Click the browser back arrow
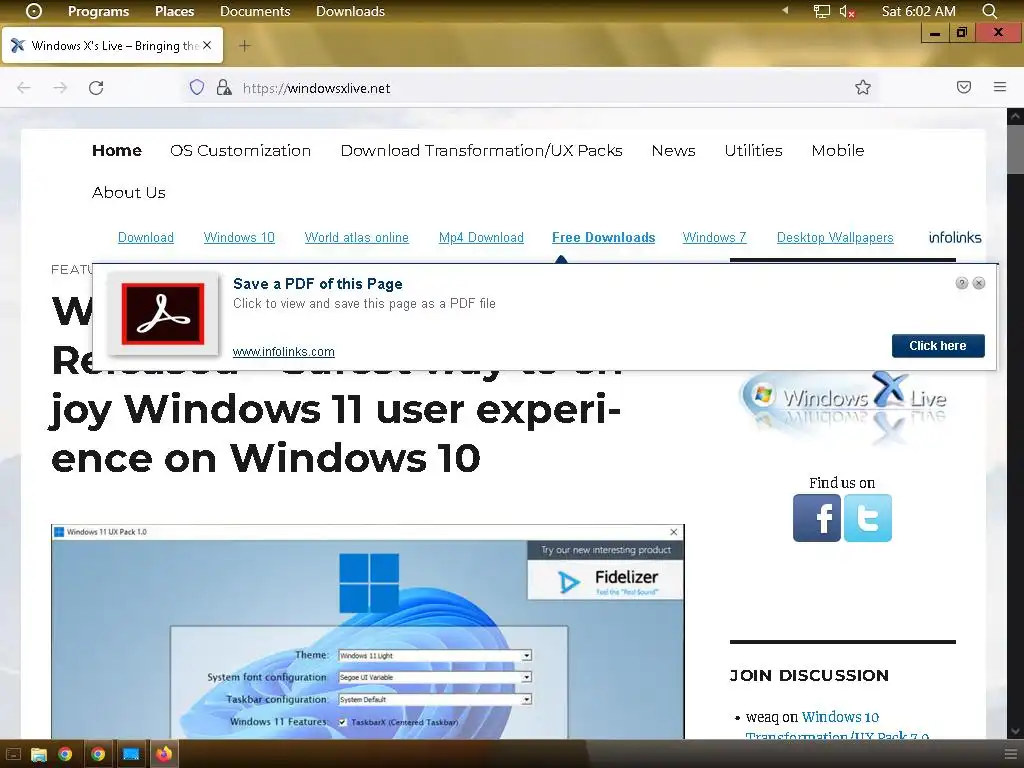 [24, 88]
